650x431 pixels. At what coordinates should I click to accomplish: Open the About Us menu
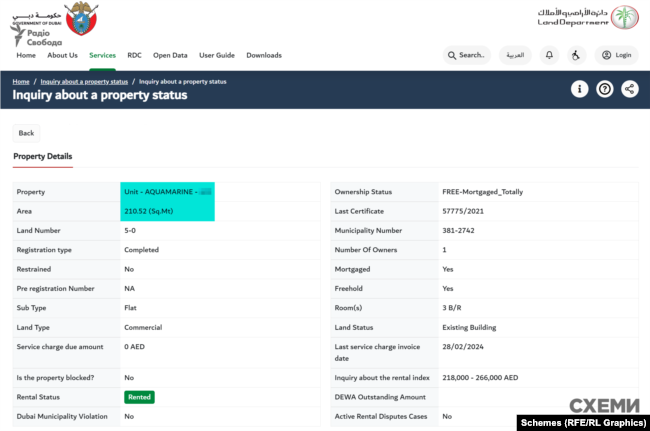tap(62, 55)
